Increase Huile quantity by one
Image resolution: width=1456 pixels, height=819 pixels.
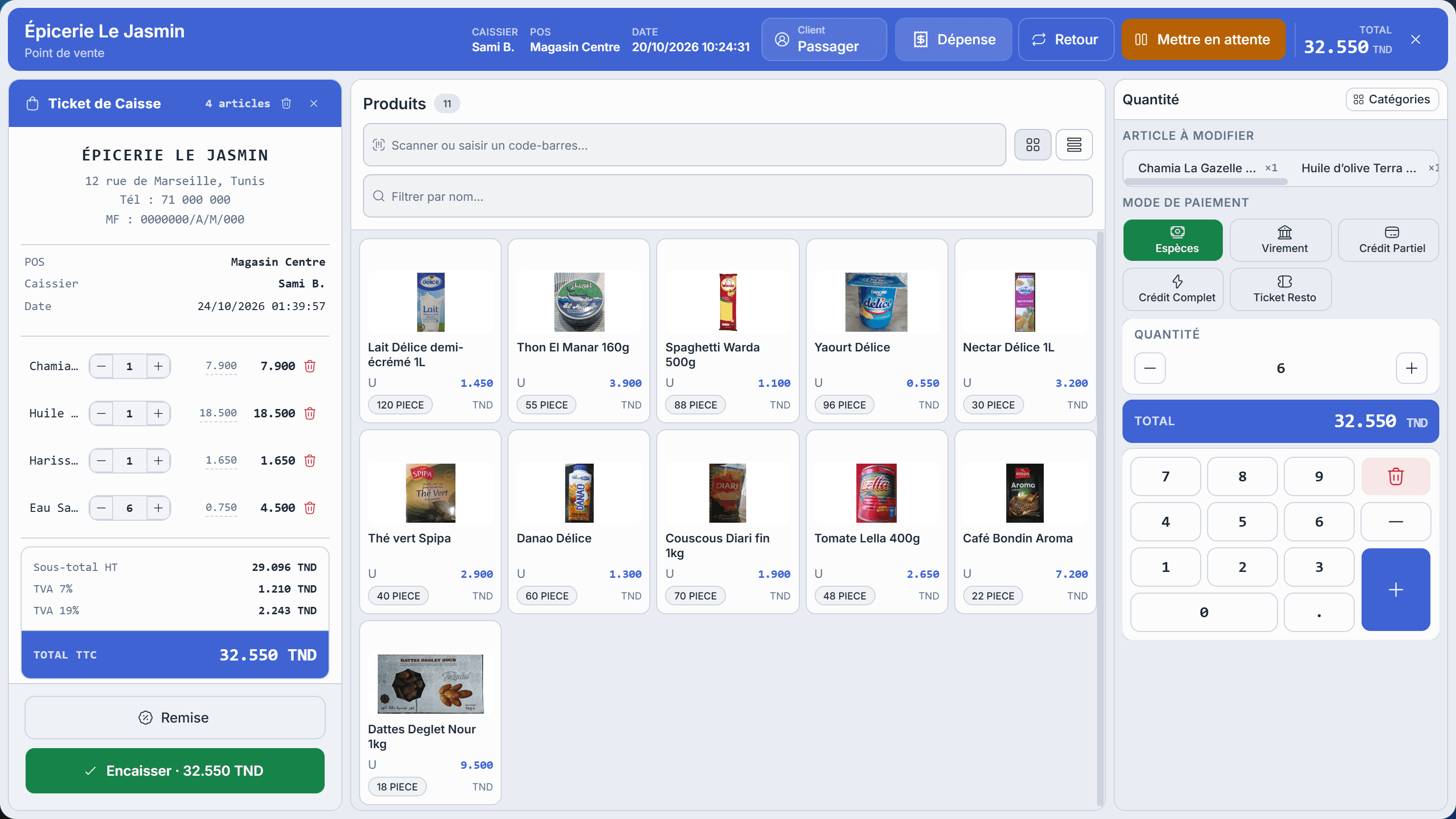[x=158, y=413]
